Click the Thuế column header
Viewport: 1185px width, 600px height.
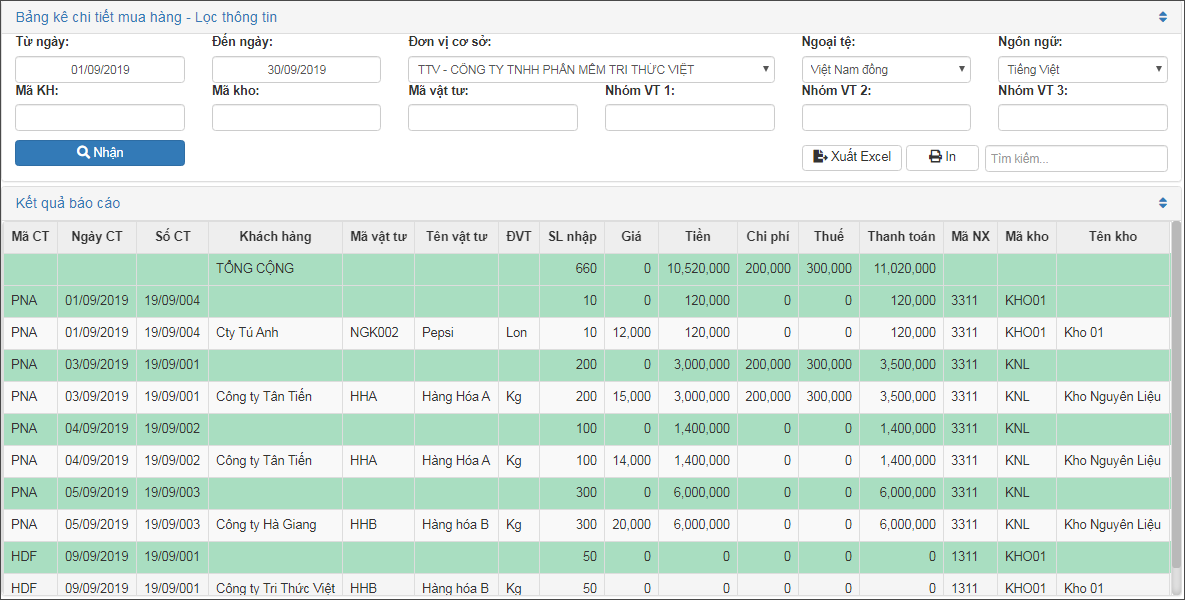829,237
